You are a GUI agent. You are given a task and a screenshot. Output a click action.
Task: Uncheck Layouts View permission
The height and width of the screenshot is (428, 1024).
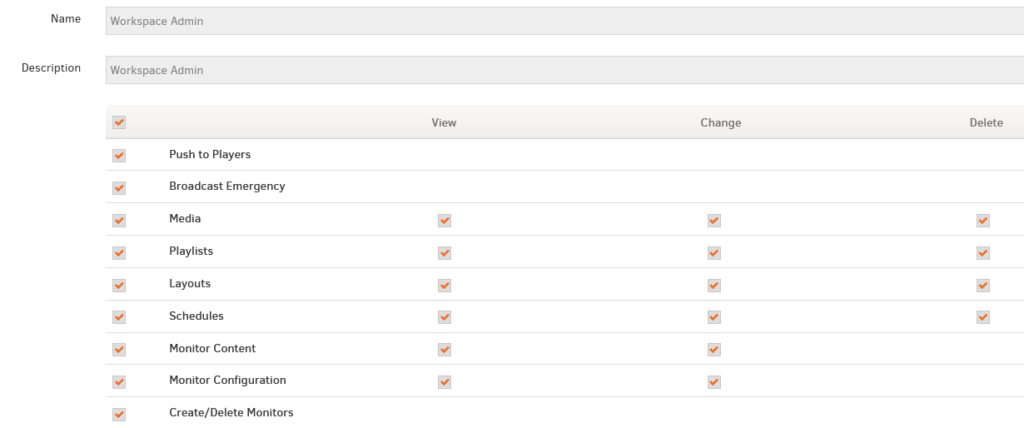(445, 285)
